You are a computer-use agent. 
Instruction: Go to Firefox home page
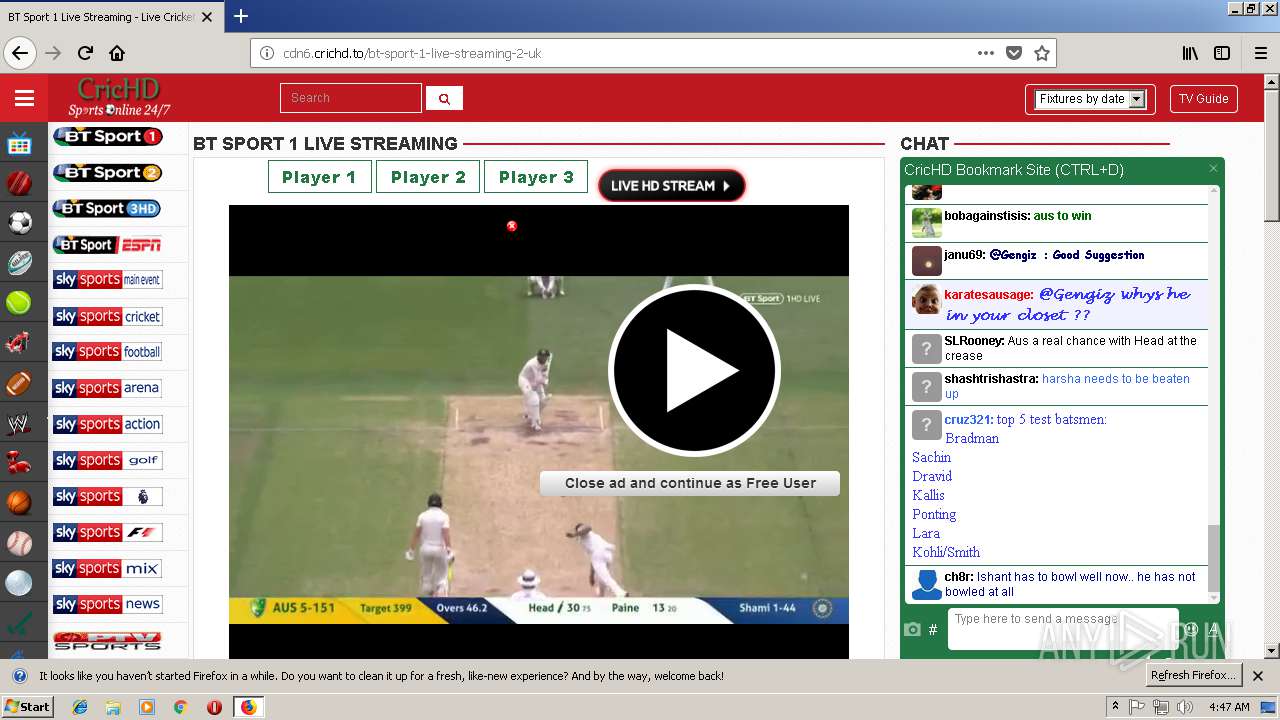click(117, 53)
